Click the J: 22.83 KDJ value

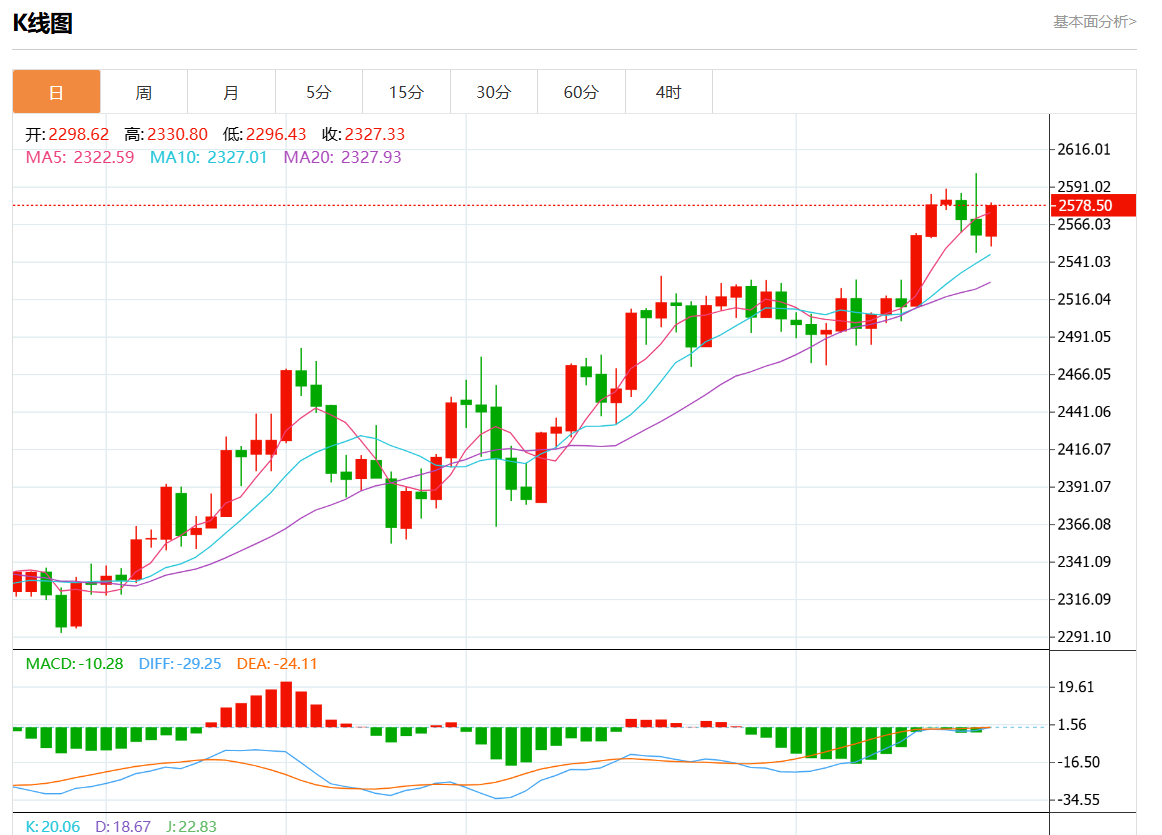point(191,826)
